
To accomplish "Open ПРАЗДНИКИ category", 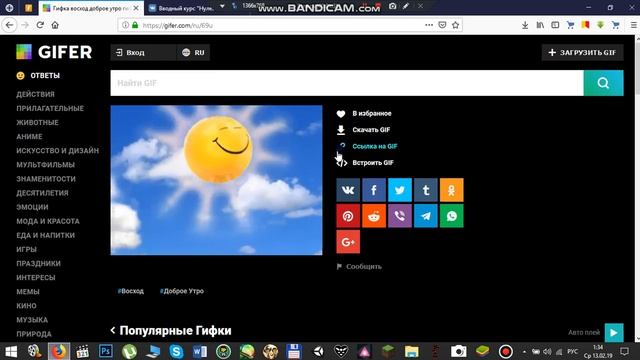I will pos(38,263).
